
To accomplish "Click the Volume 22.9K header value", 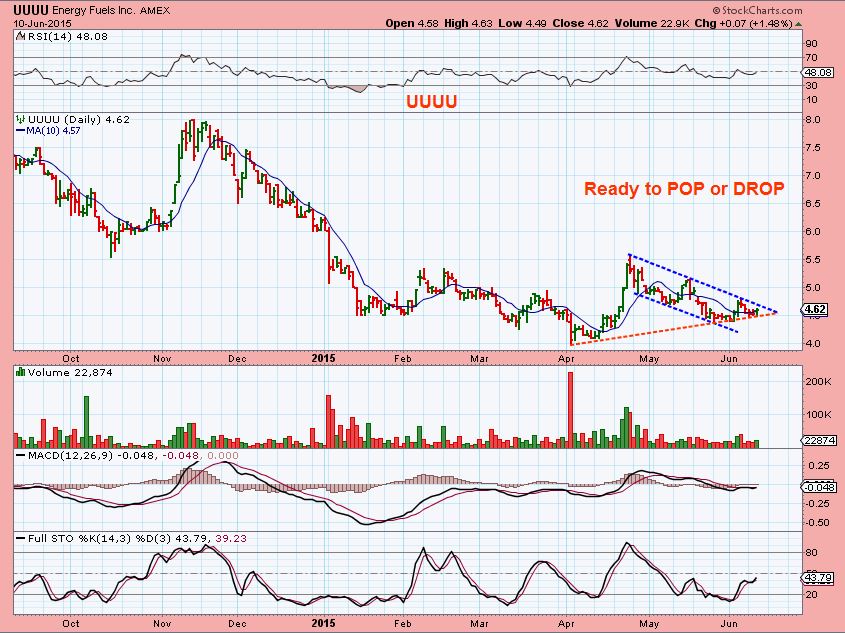I will click(651, 24).
